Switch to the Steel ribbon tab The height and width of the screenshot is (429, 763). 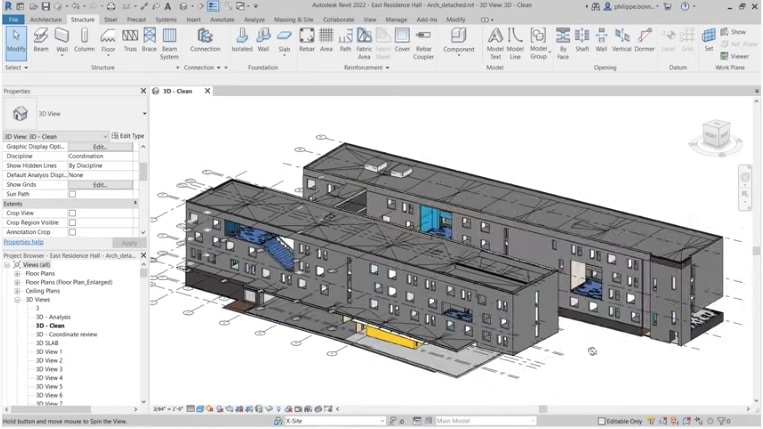pyautogui.click(x=110, y=19)
